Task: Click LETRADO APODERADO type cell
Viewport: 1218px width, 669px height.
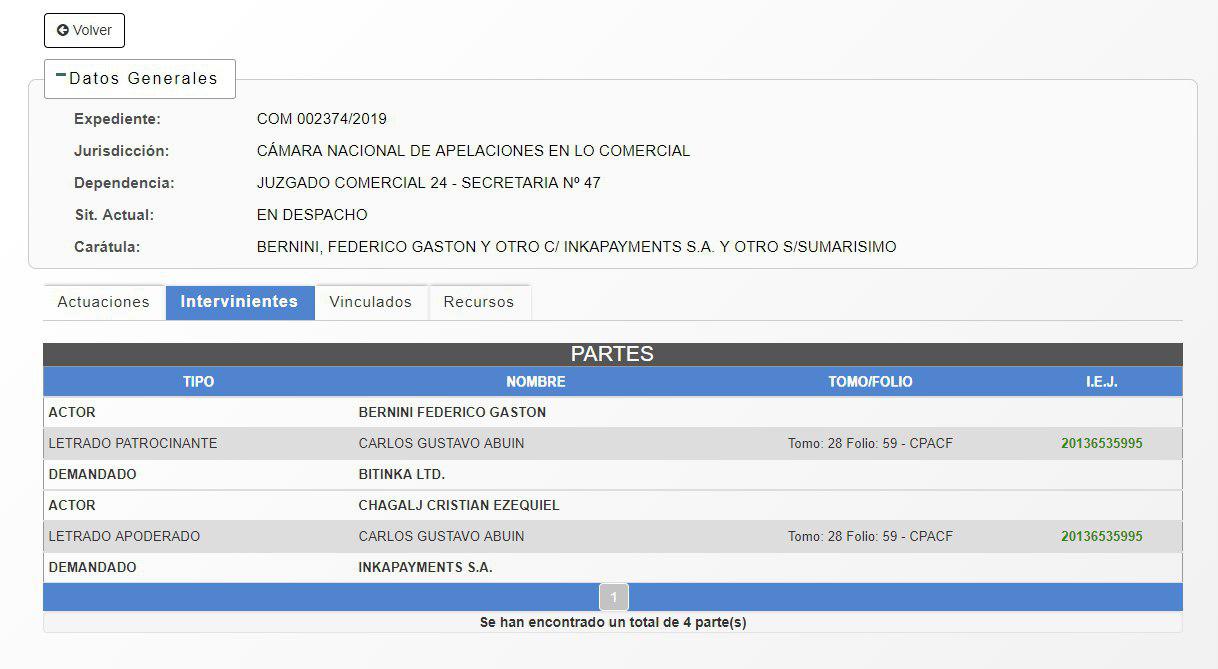Action: 124,536
